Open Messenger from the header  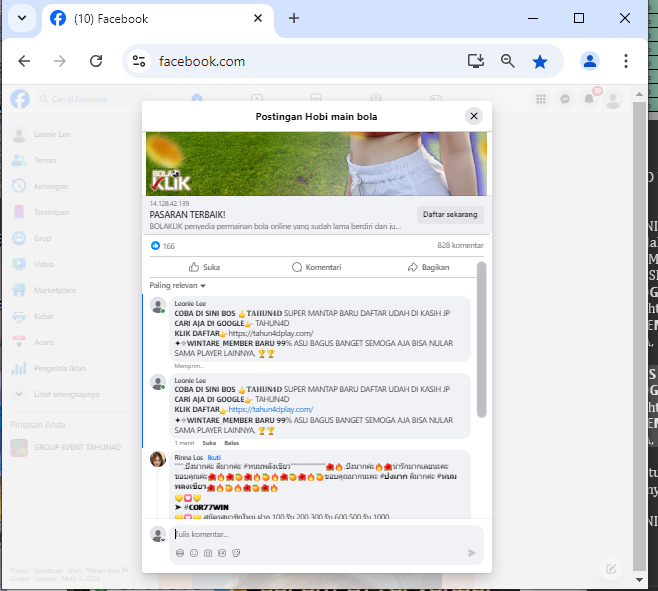[565, 99]
